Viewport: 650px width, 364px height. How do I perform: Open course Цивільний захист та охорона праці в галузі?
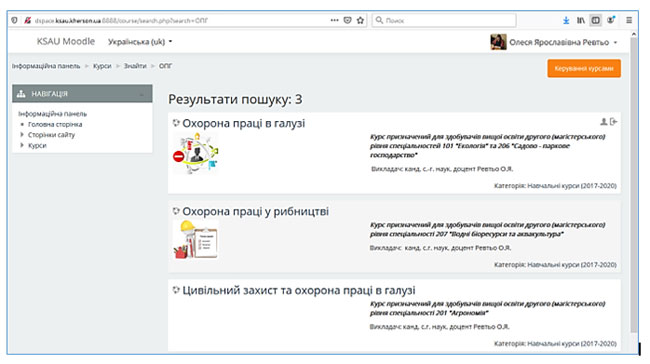[x=299, y=290]
